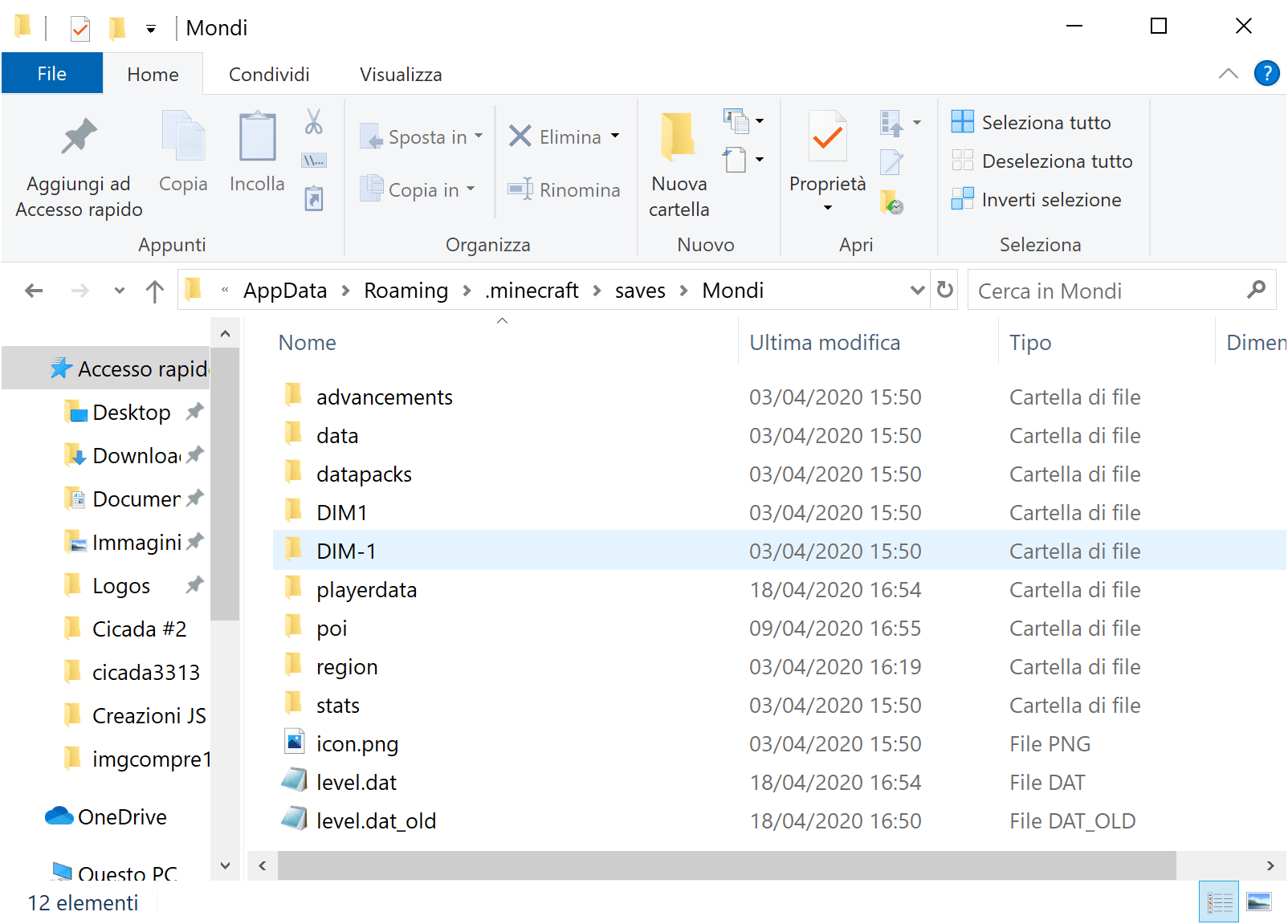
Task: Click the Open icon in Apri group
Action: (x=892, y=123)
